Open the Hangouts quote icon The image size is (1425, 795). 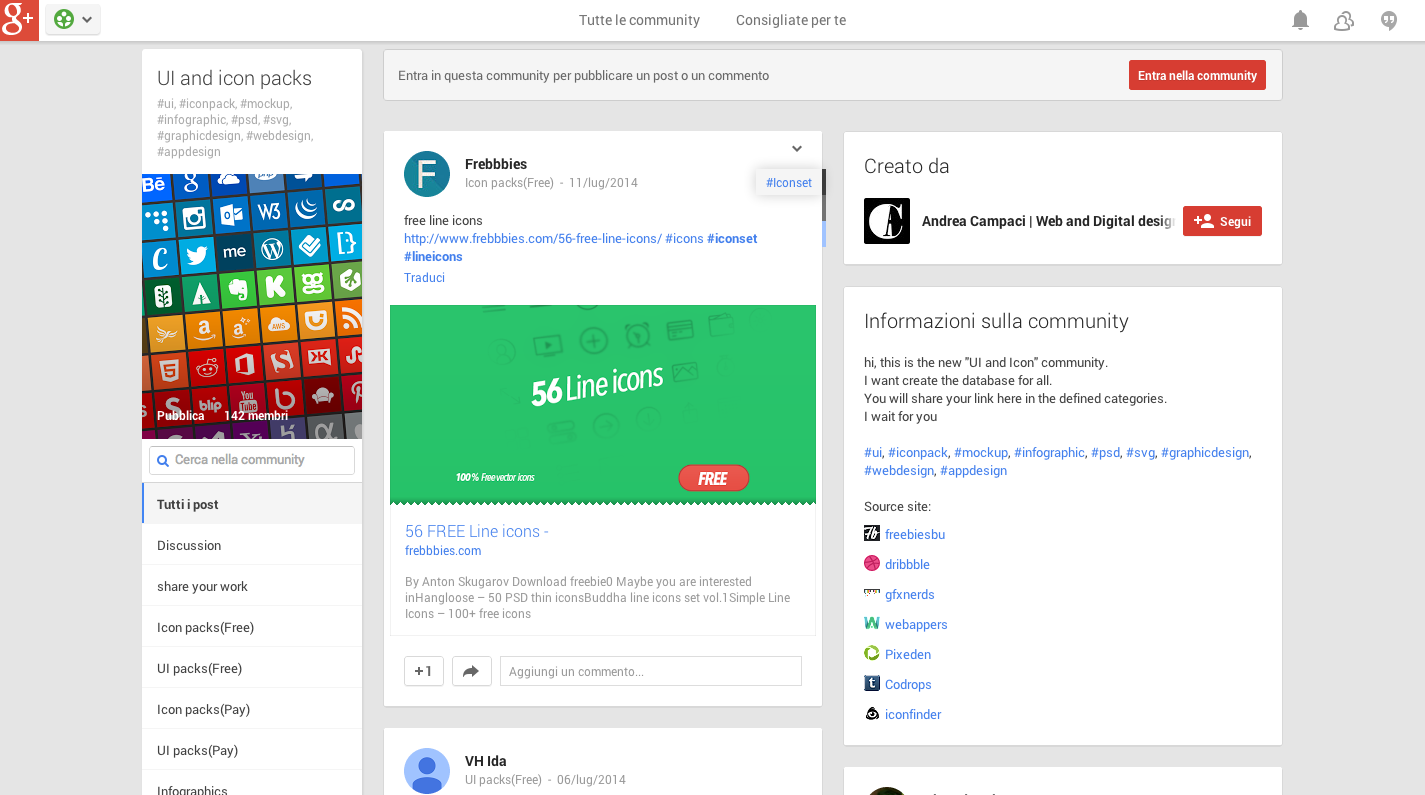(x=1389, y=20)
